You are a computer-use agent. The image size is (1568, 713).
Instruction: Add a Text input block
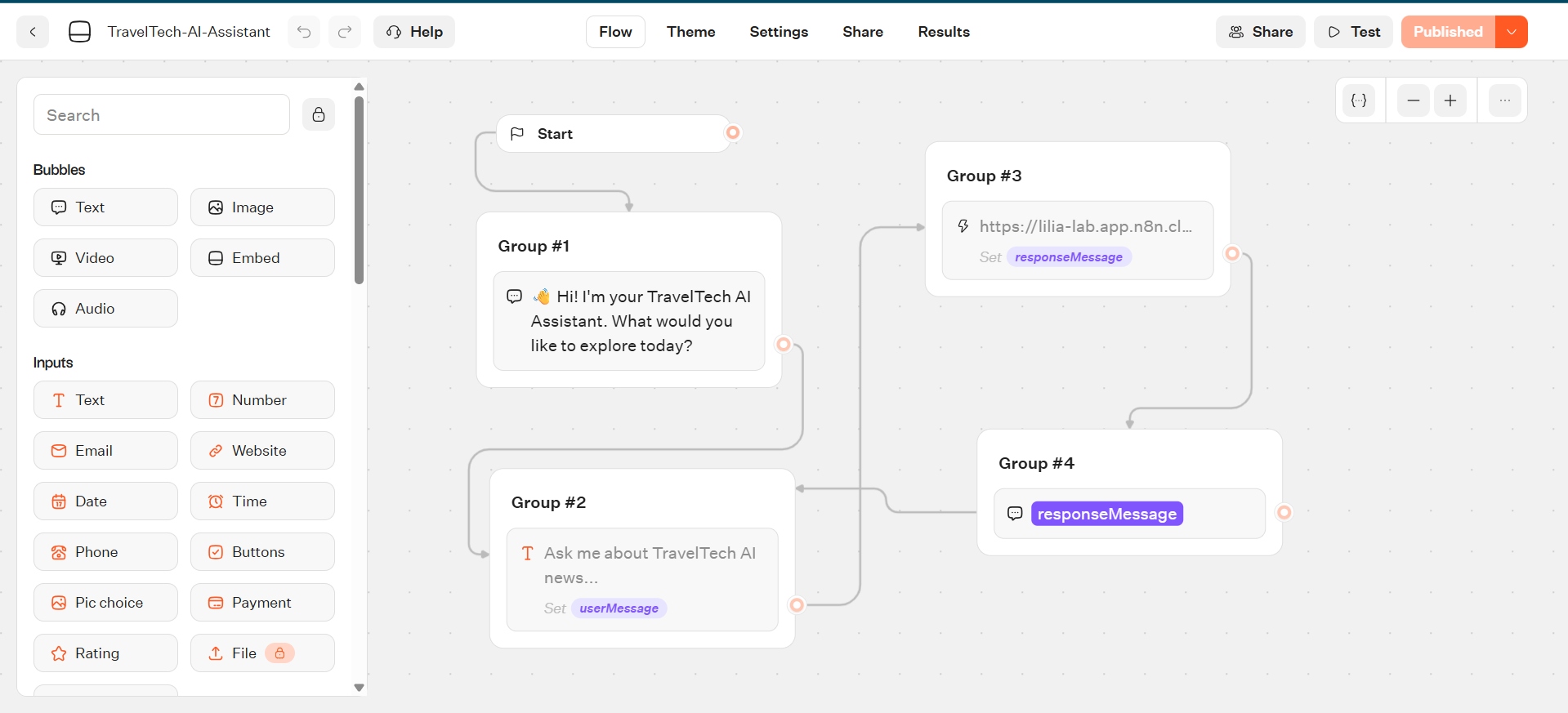(105, 400)
